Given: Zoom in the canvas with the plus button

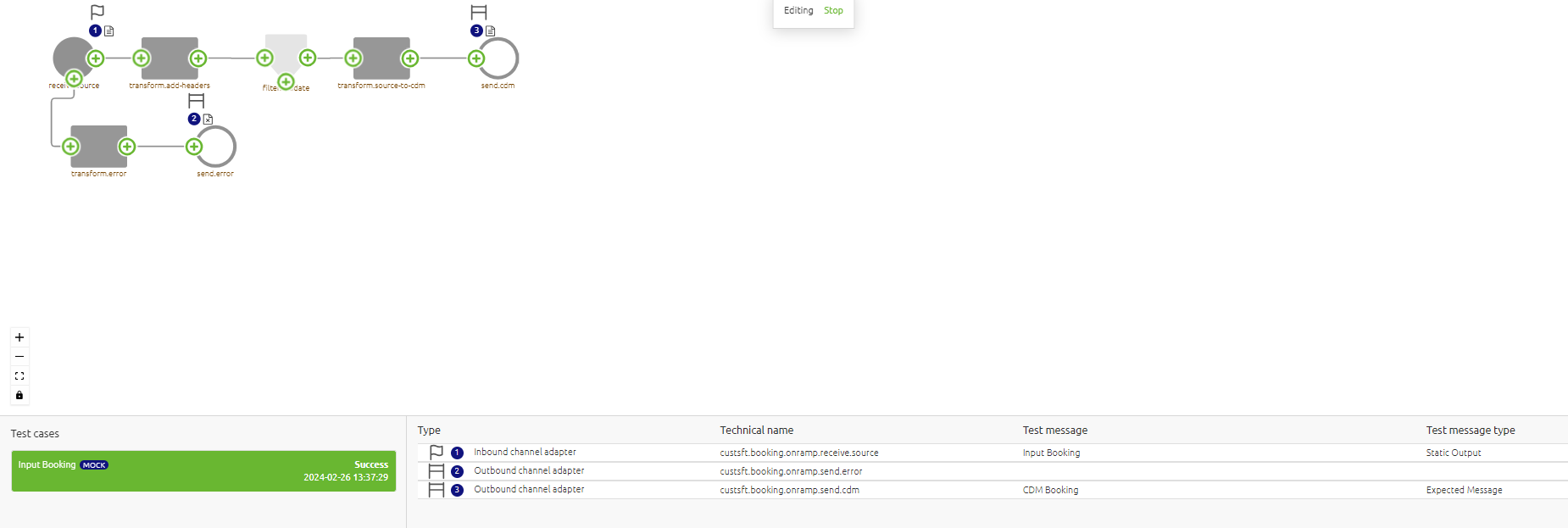Looking at the screenshot, I should (x=19, y=337).
